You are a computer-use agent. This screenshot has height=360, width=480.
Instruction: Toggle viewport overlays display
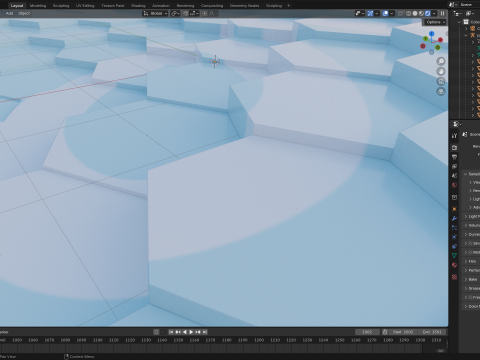(x=385, y=13)
